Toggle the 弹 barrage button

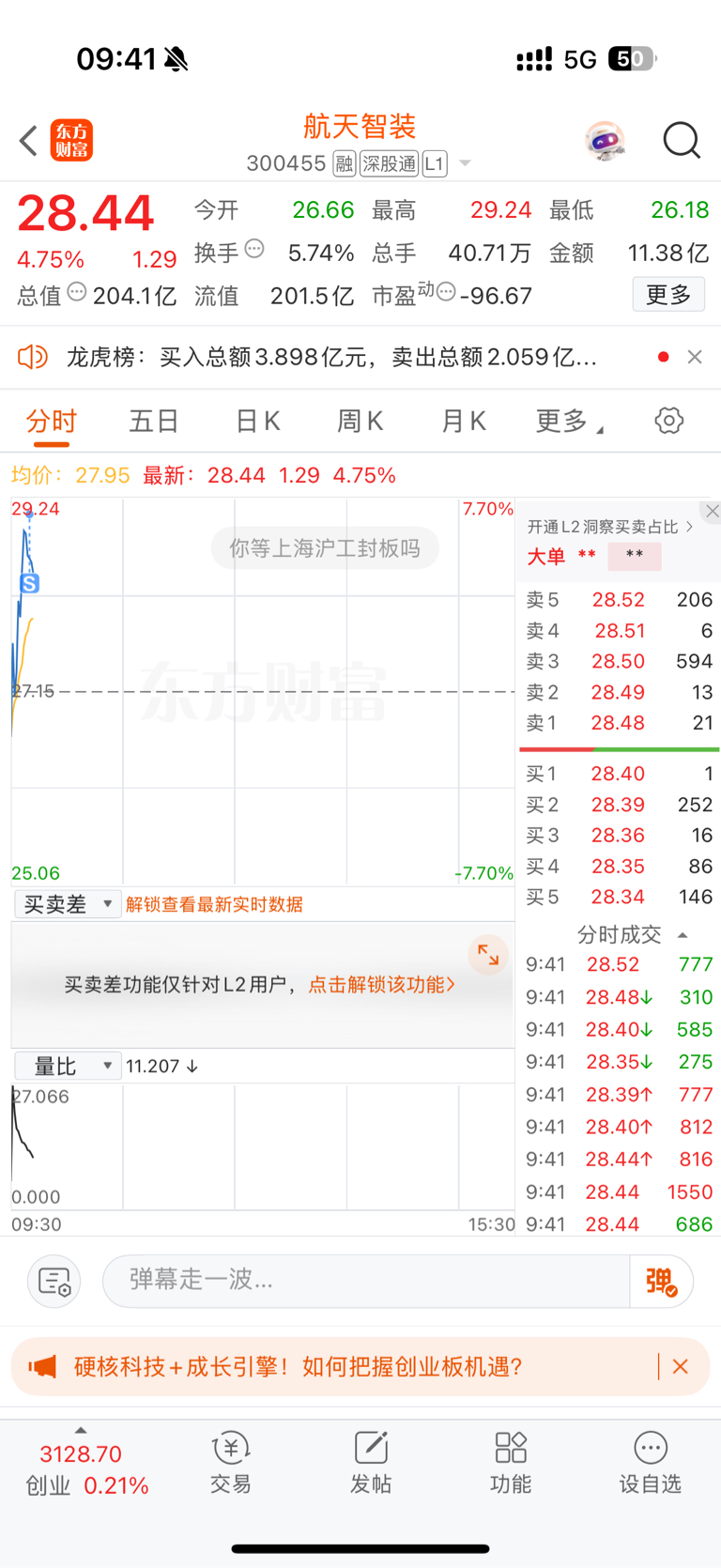point(662,1281)
